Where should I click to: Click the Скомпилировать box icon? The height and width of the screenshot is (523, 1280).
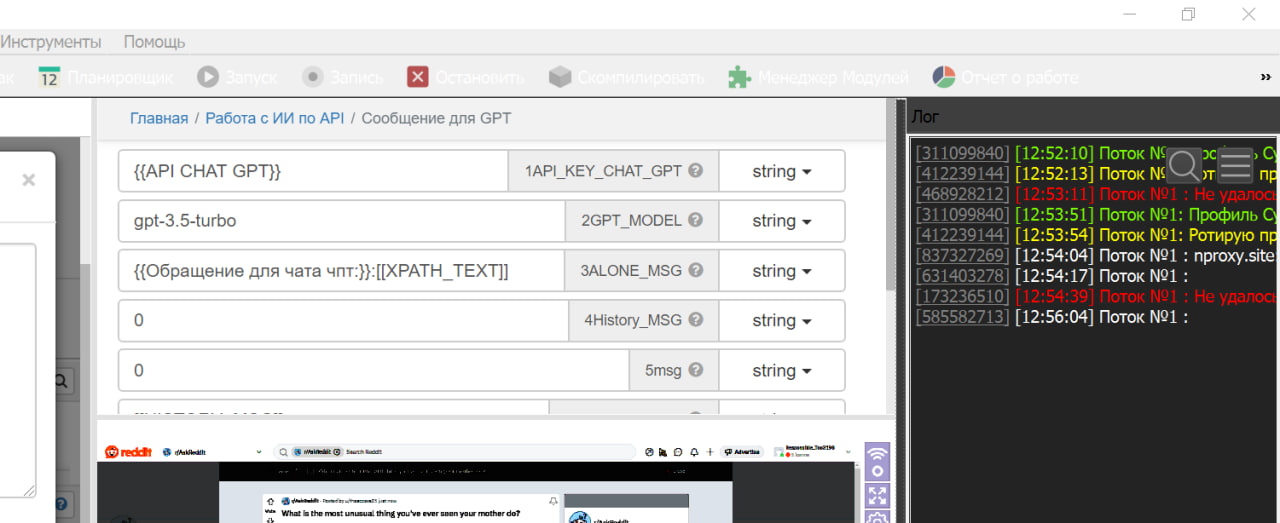560,77
